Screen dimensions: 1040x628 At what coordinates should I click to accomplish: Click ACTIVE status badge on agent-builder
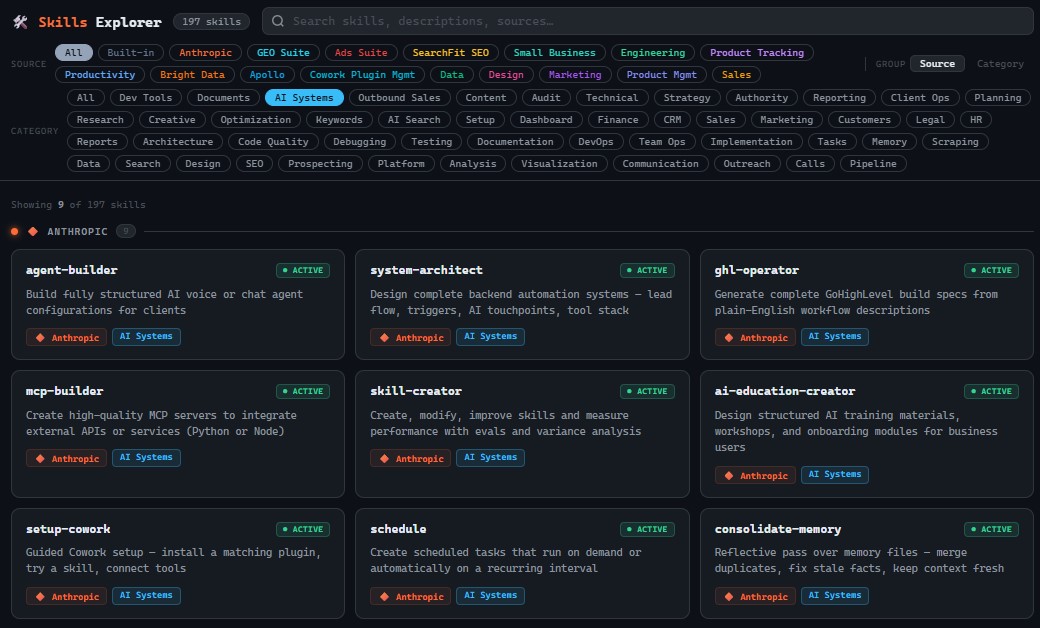(303, 270)
